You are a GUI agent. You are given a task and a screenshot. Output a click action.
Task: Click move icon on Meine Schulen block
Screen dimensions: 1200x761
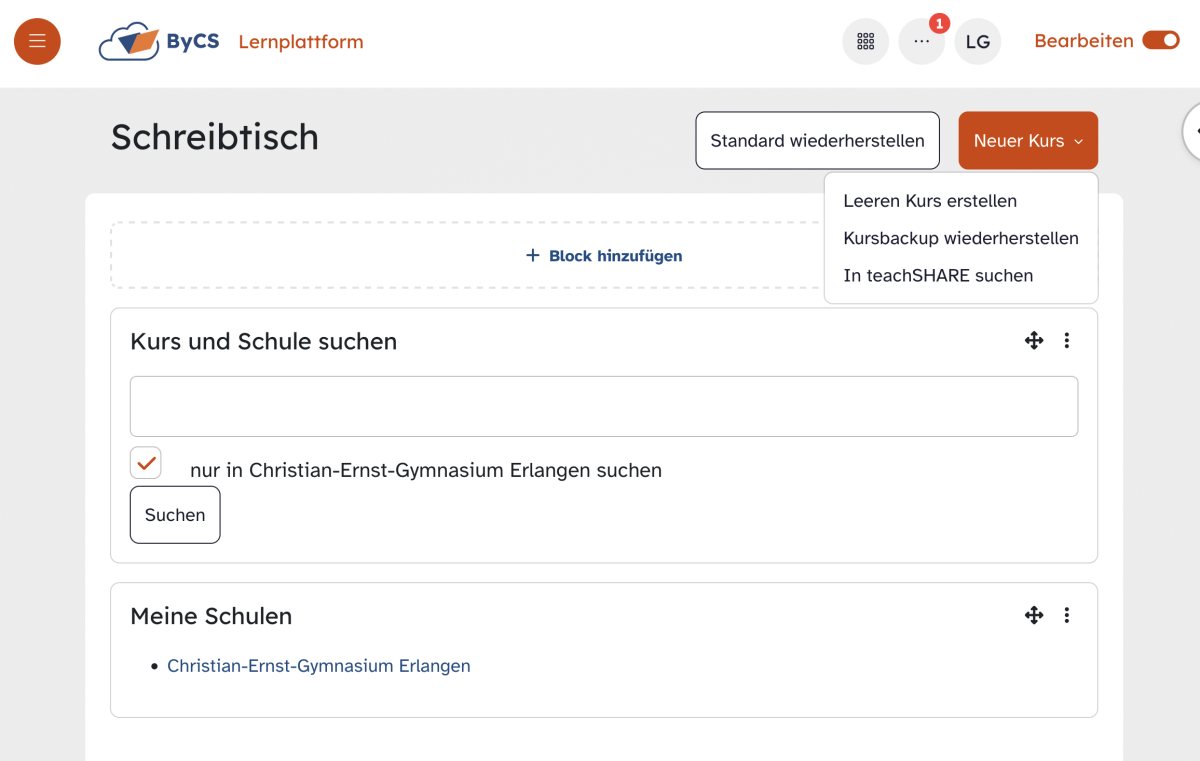(x=1034, y=615)
